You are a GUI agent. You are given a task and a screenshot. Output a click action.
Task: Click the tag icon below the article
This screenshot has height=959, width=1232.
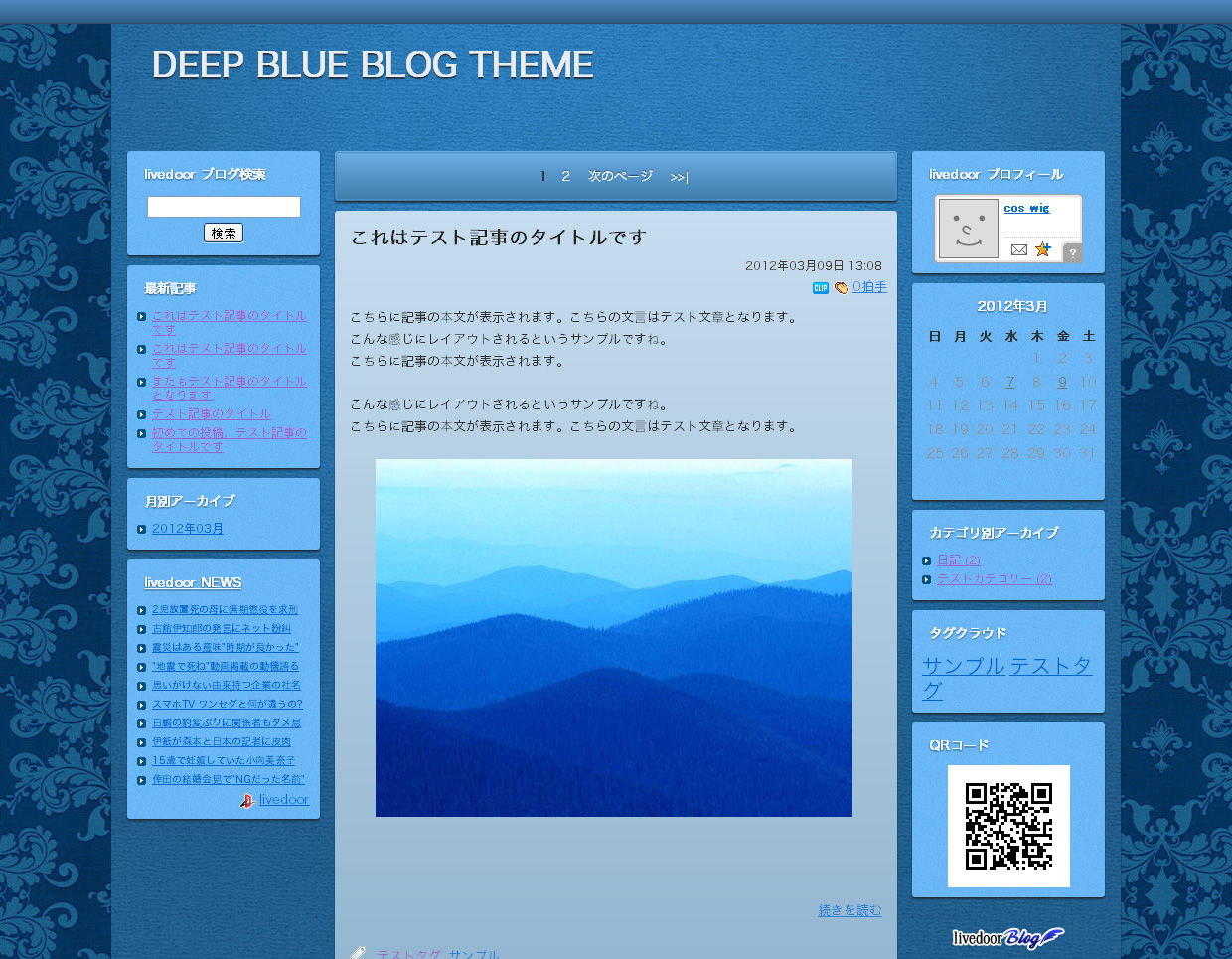[x=358, y=954]
